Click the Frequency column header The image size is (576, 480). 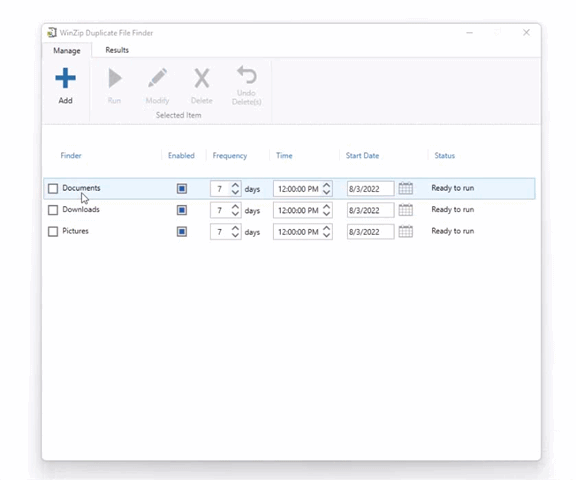point(230,156)
